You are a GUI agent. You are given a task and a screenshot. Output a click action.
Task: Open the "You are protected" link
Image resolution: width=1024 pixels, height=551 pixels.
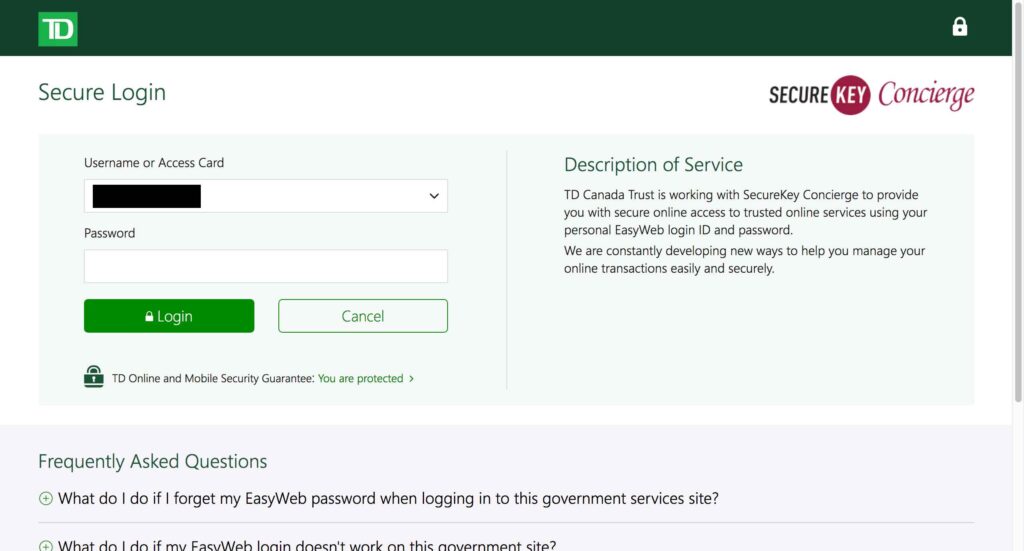click(360, 379)
